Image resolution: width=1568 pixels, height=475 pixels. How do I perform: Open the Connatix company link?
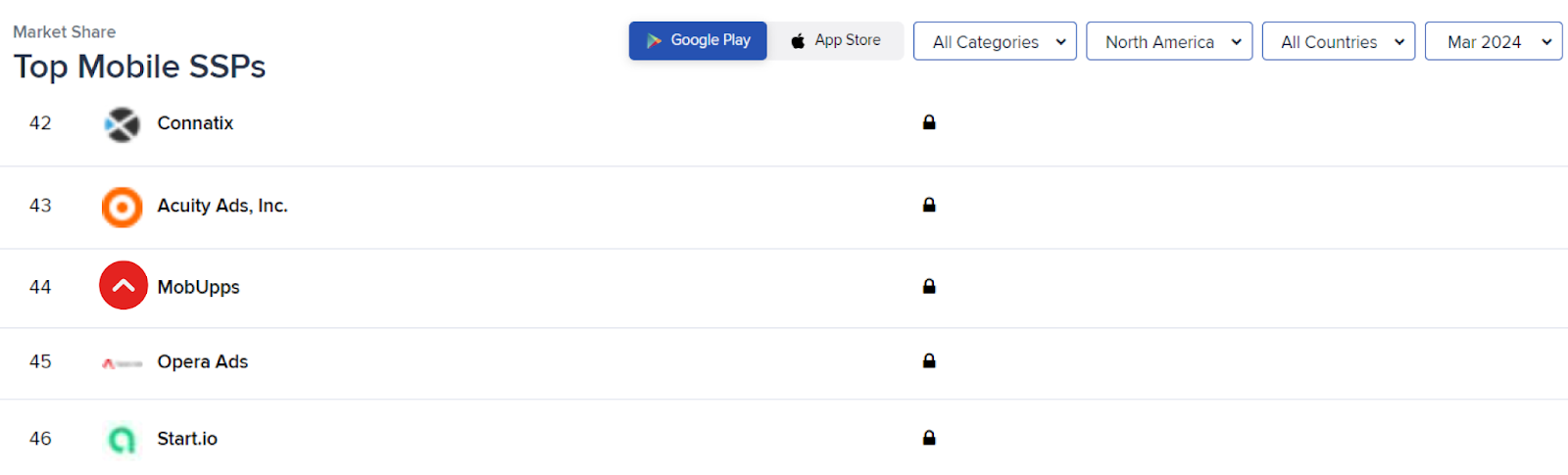coord(195,123)
